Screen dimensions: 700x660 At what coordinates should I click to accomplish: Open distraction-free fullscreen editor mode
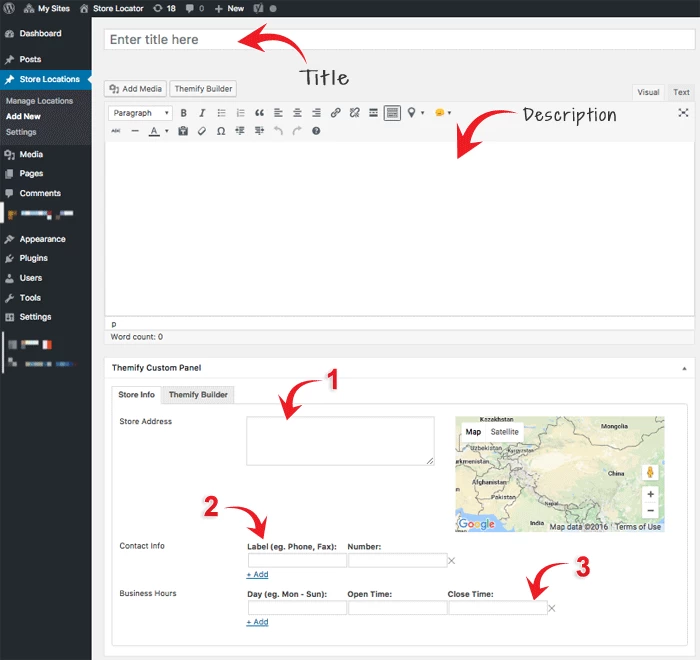(683, 113)
